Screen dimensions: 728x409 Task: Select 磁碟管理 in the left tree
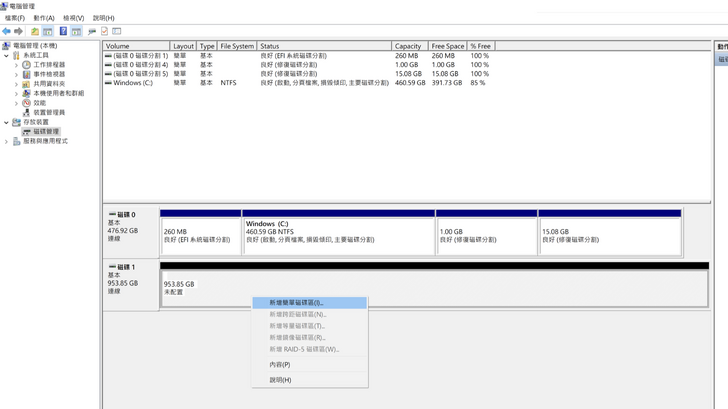pos(45,131)
